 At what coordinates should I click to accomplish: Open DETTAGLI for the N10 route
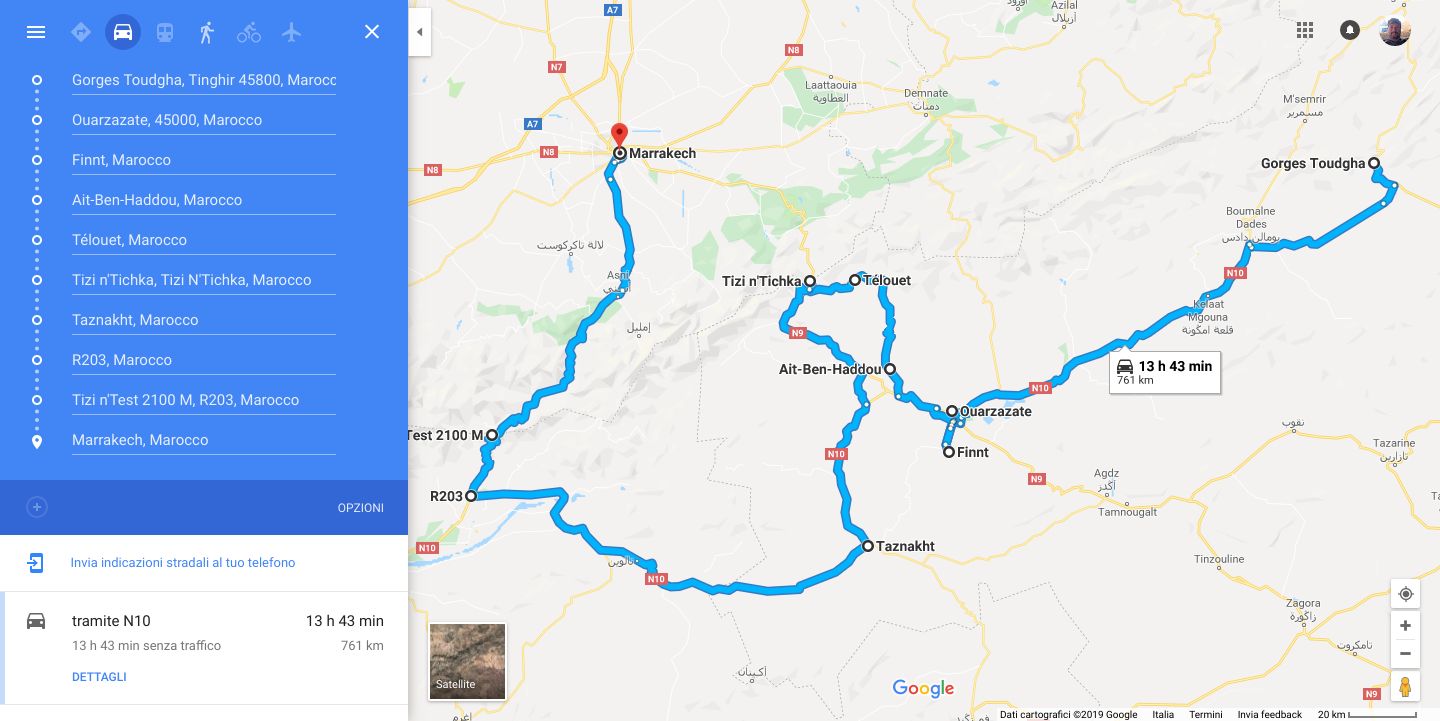[x=99, y=677]
